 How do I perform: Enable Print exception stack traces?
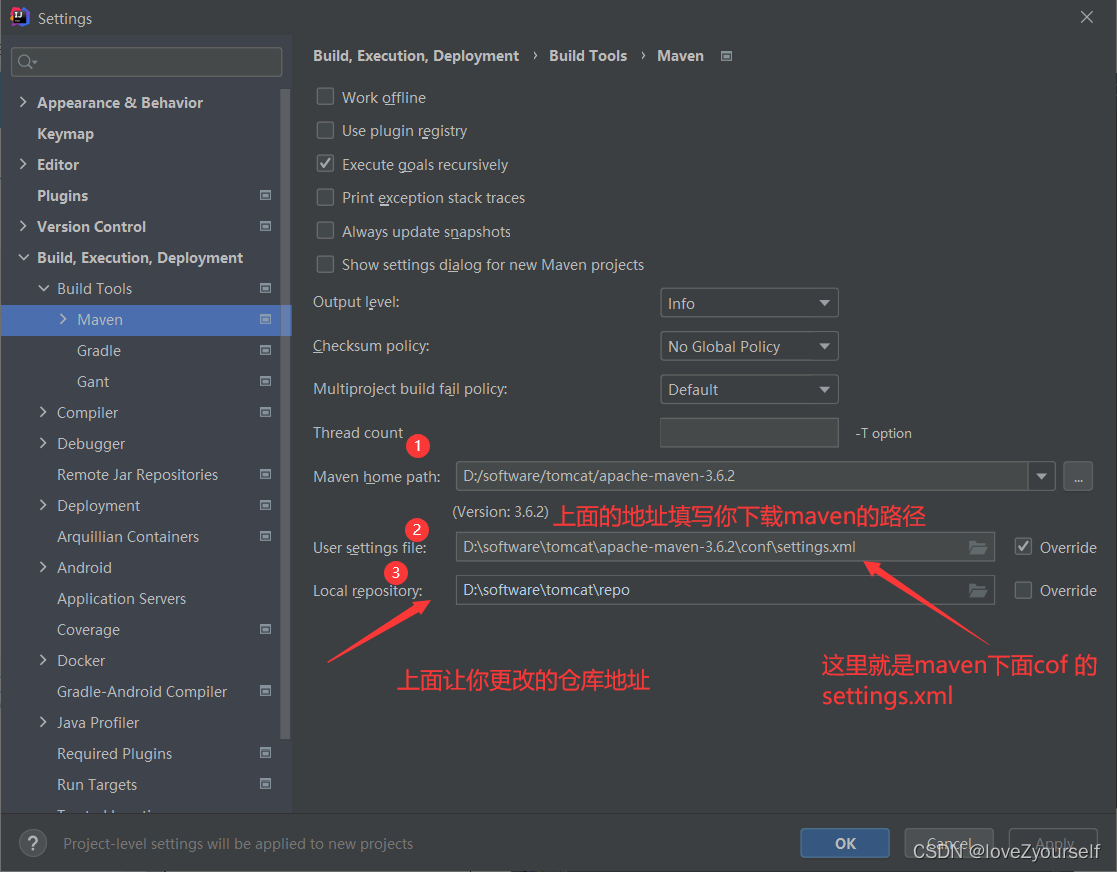[x=326, y=197]
